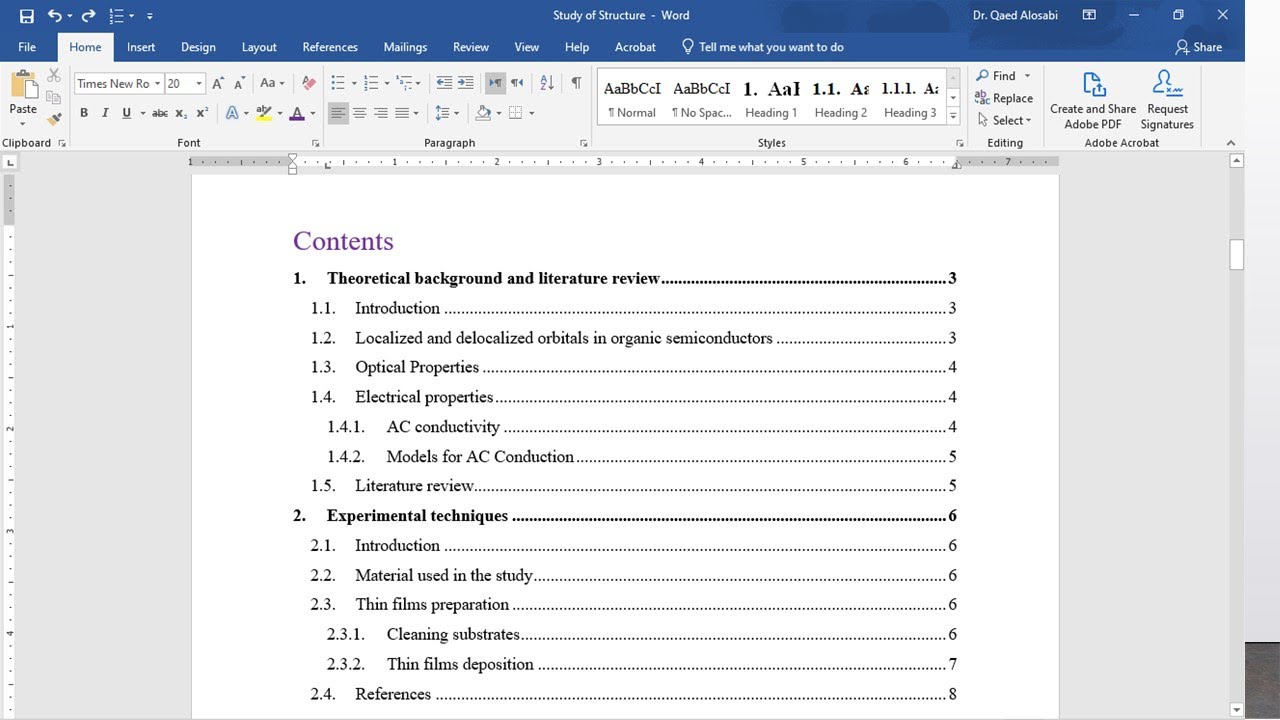Image resolution: width=1280 pixels, height=720 pixels.
Task: Sort the selection alphabetically
Action: (547, 83)
